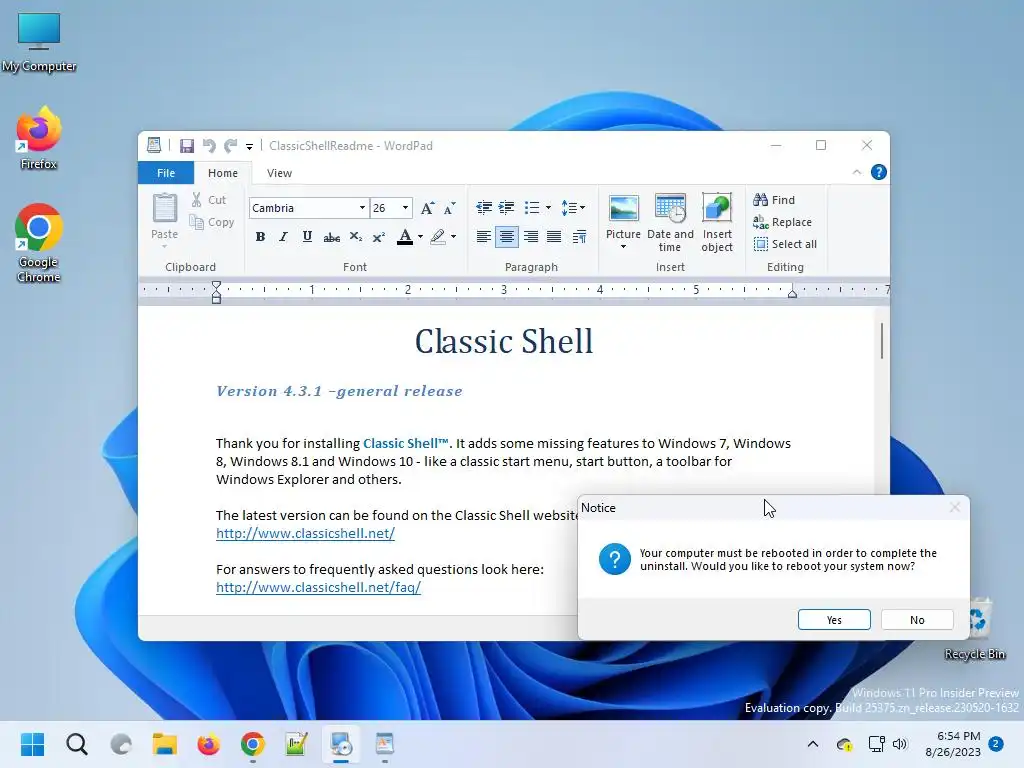
Task: Select center text alignment
Action: (507, 236)
